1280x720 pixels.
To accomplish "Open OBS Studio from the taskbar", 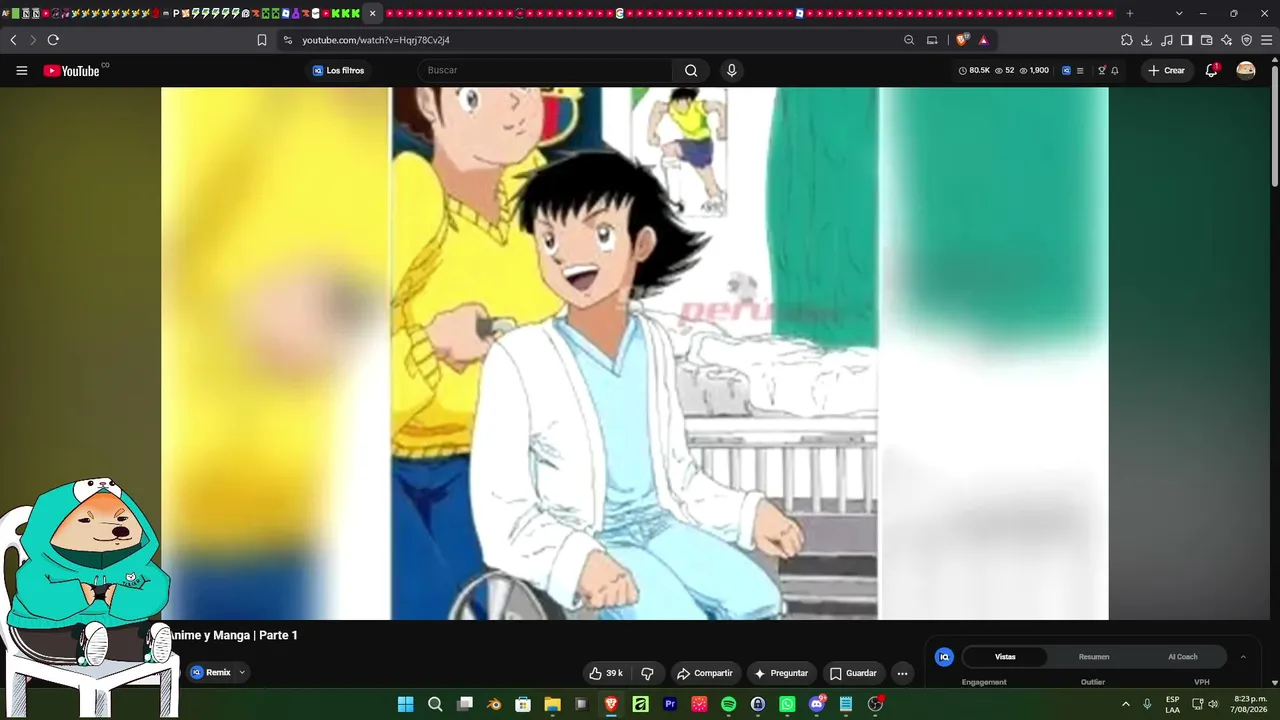I will 875,704.
